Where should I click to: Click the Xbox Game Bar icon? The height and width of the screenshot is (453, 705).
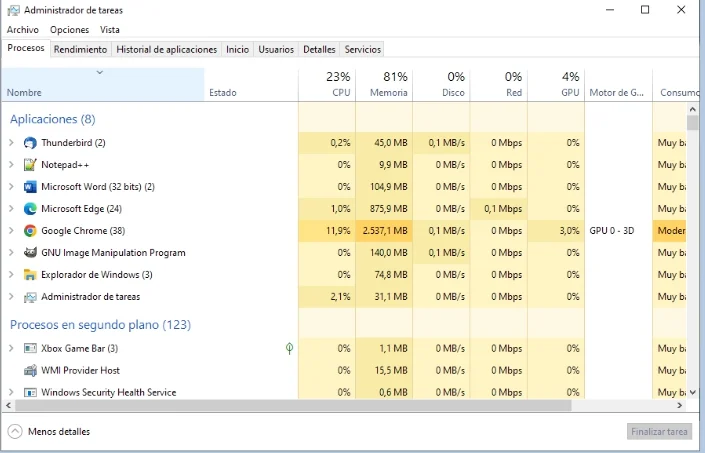tap(30, 348)
